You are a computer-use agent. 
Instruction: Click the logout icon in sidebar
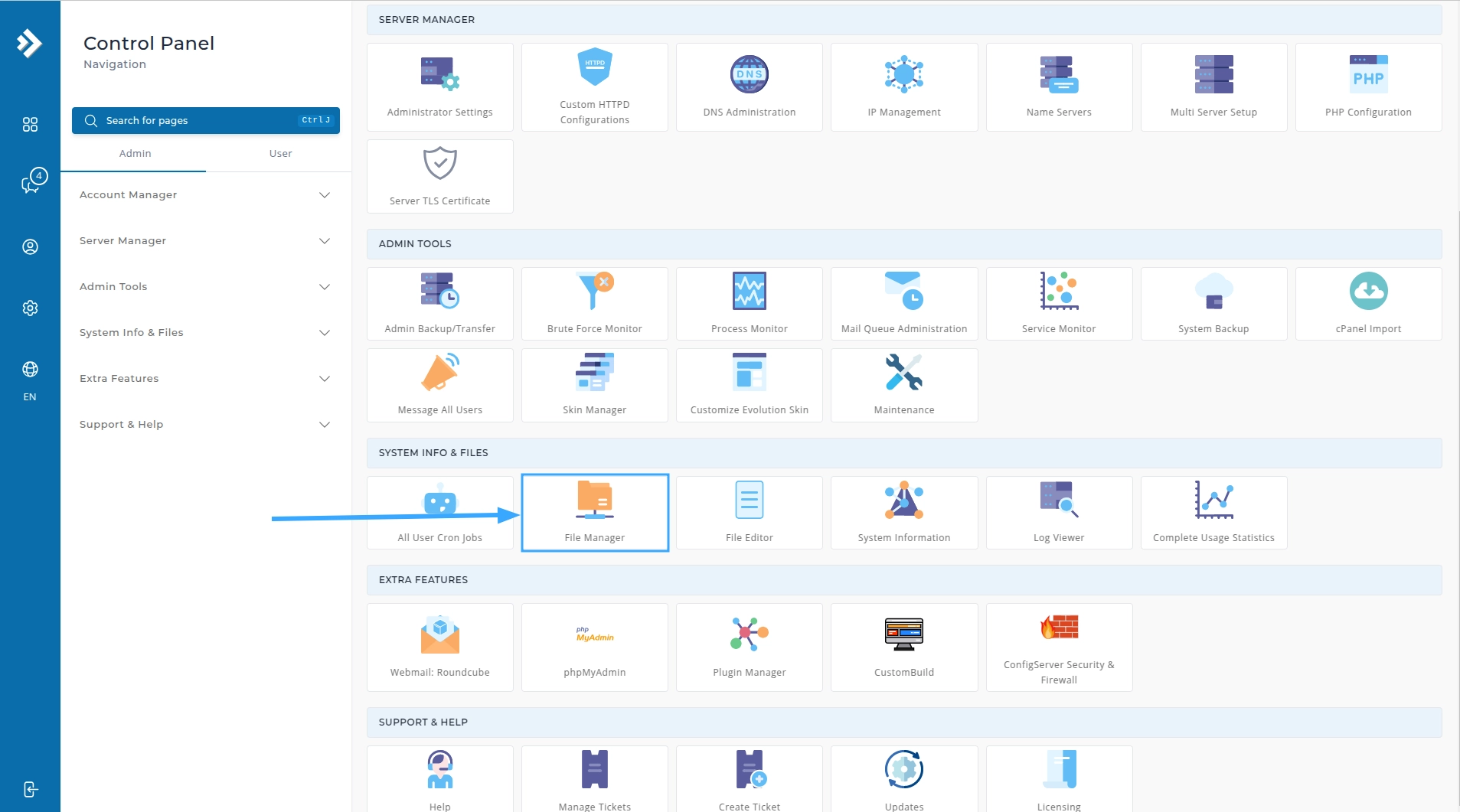(x=30, y=789)
